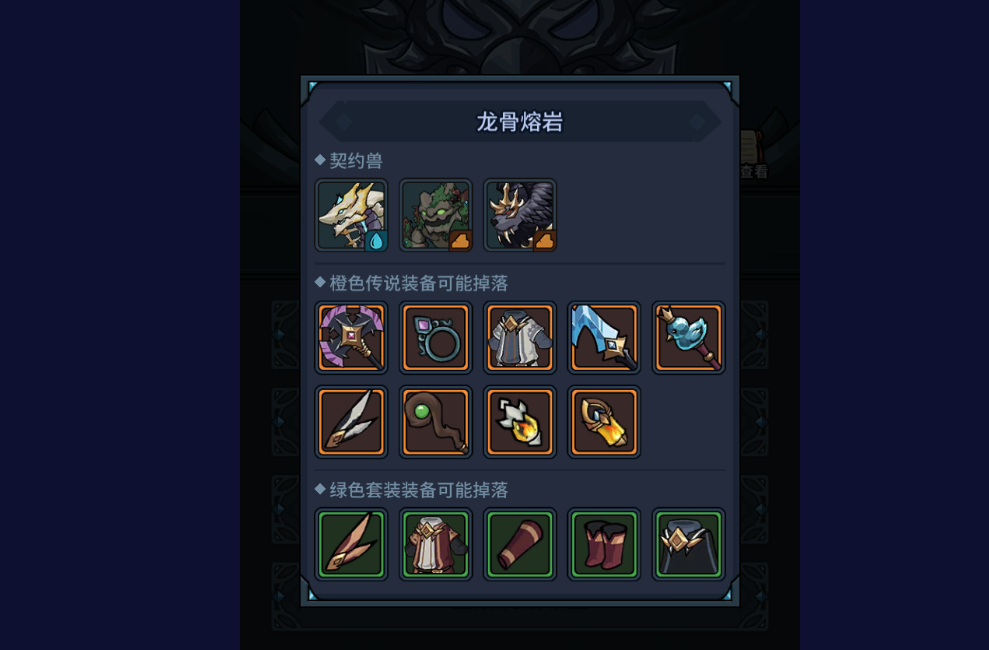The image size is (989, 650).
Task: Open the purple spiked circular staff item
Action: point(351,337)
